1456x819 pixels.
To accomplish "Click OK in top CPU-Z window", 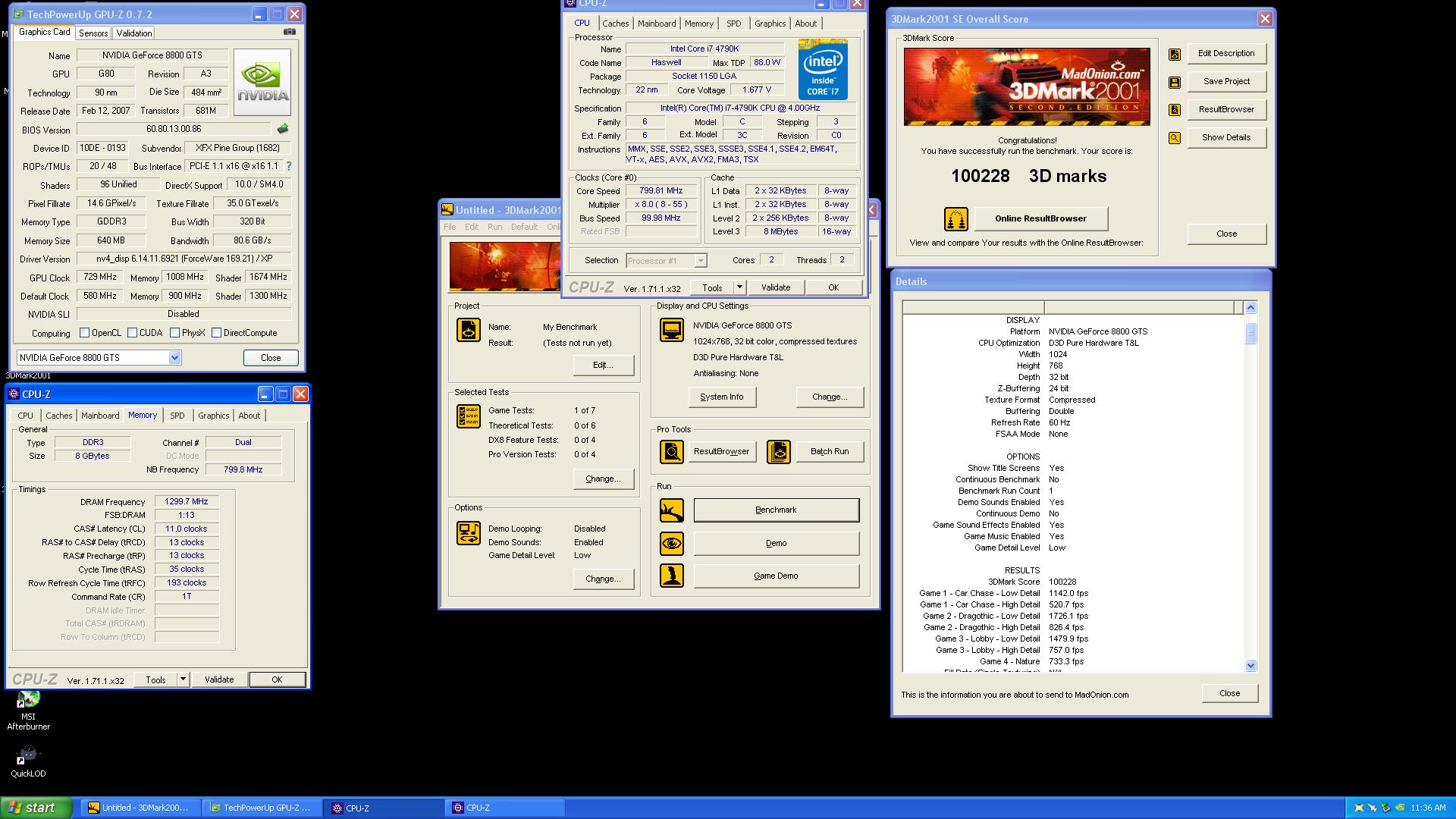I will click(x=833, y=287).
